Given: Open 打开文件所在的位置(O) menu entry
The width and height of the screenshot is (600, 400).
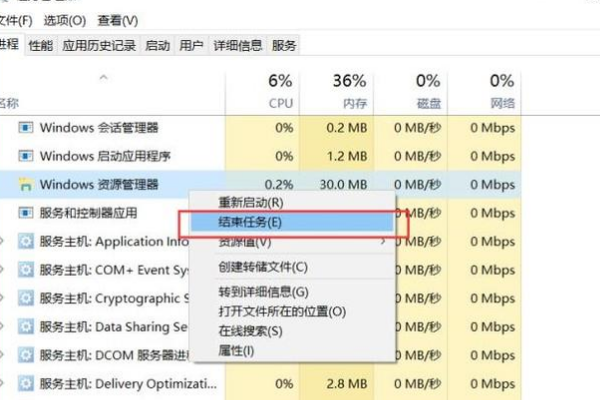Looking at the screenshot, I should (x=282, y=311).
